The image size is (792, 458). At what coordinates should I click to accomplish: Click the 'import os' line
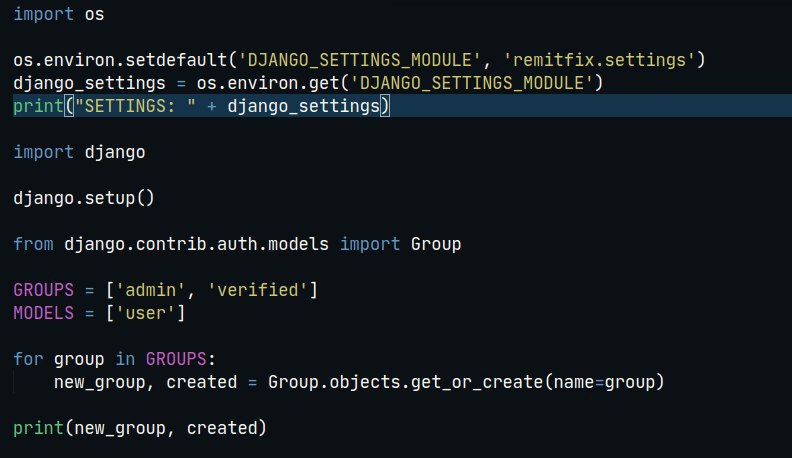[x=59, y=14]
